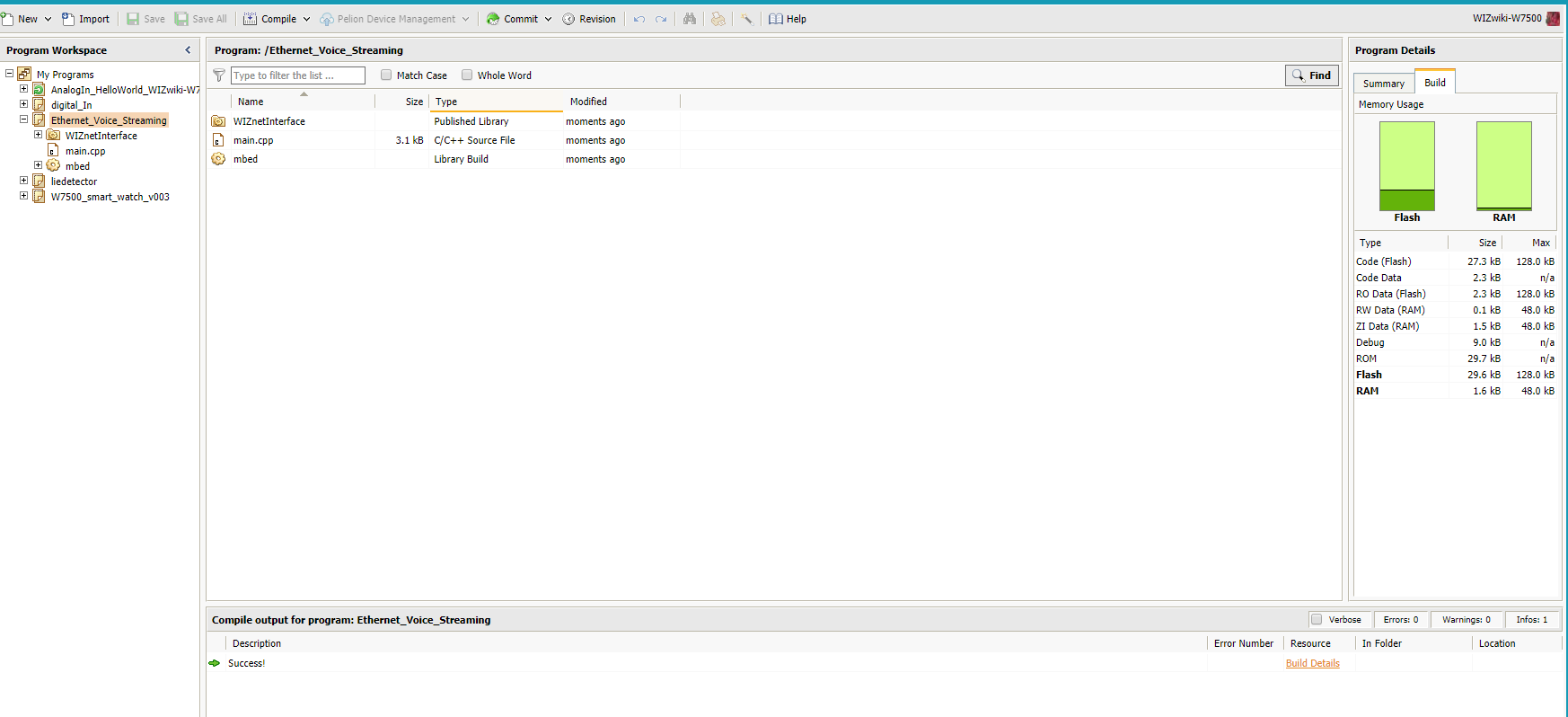The height and width of the screenshot is (717, 1568).
Task: Click the Import toolbar icon
Action: click(68, 19)
